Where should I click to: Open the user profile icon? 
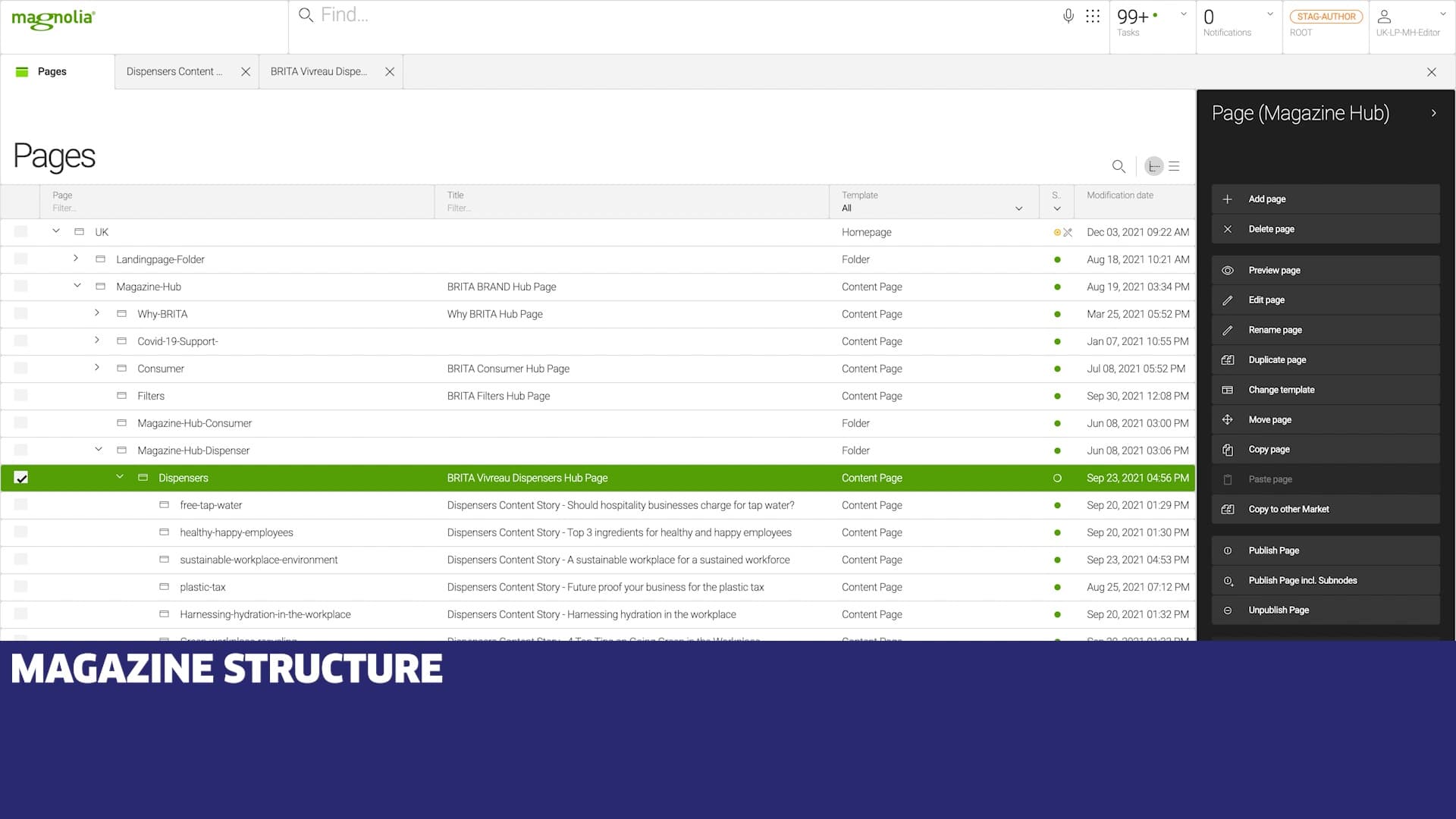coord(1384,16)
